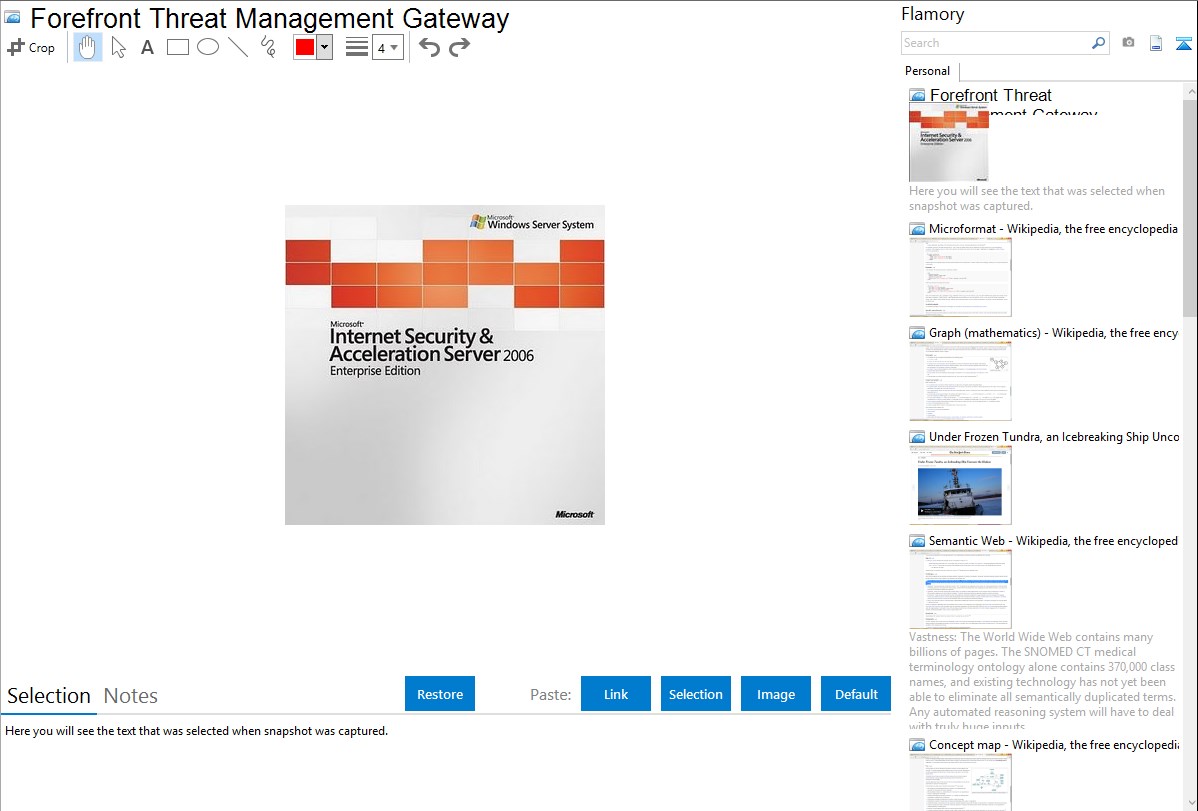Click the Graph (mathematics) - Wikipedia title

(1053, 333)
